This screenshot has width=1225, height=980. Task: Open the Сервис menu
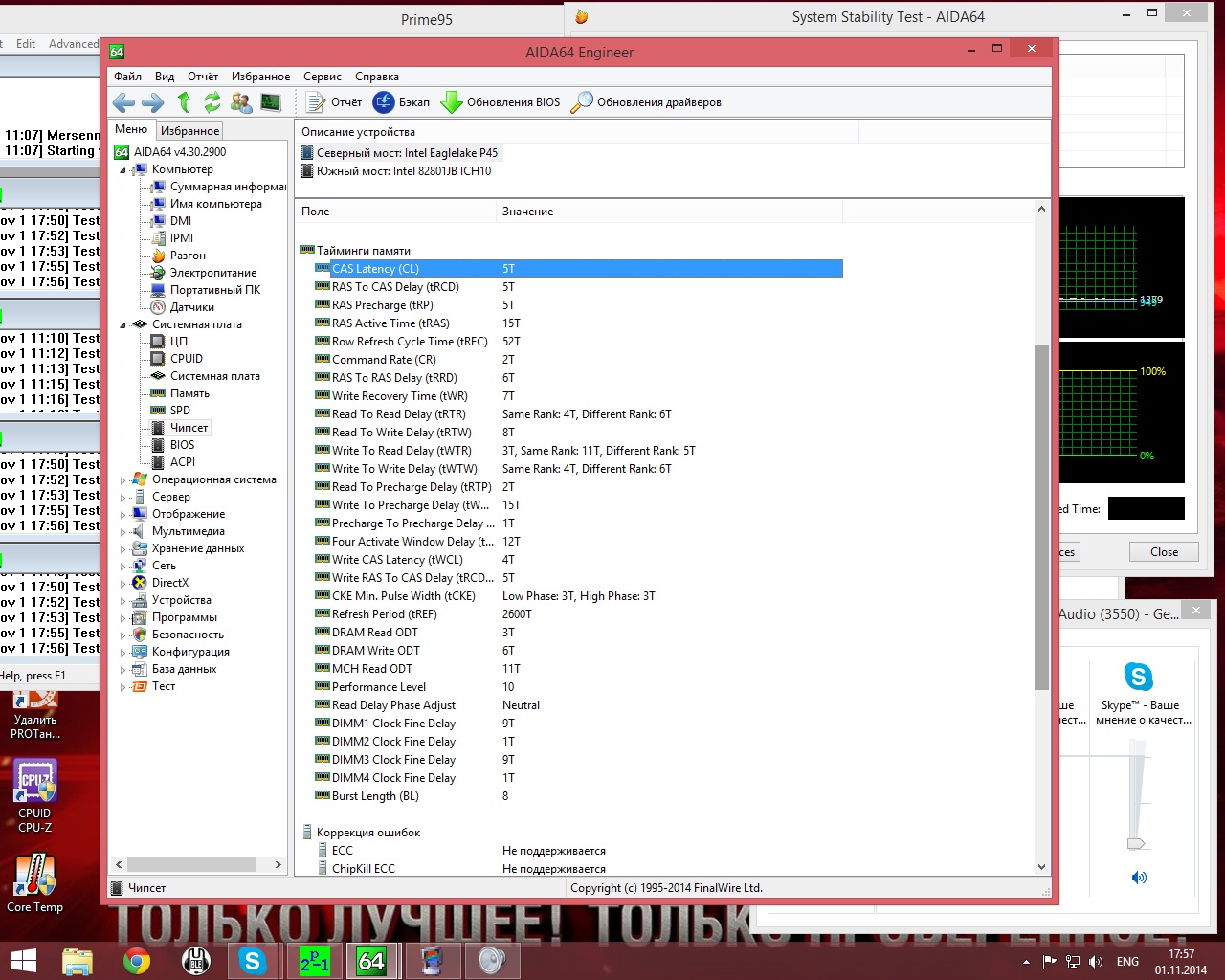point(323,77)
